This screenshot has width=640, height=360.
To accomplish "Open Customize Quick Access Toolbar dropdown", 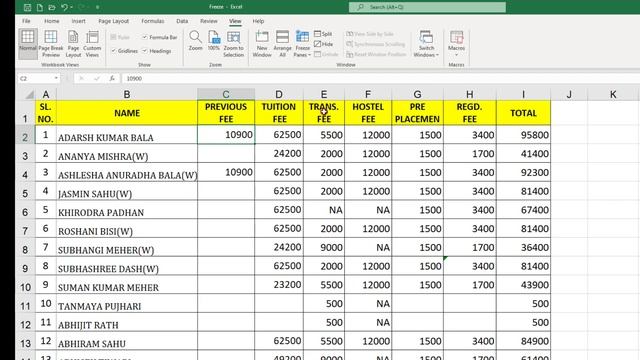I will coord(98,7).
